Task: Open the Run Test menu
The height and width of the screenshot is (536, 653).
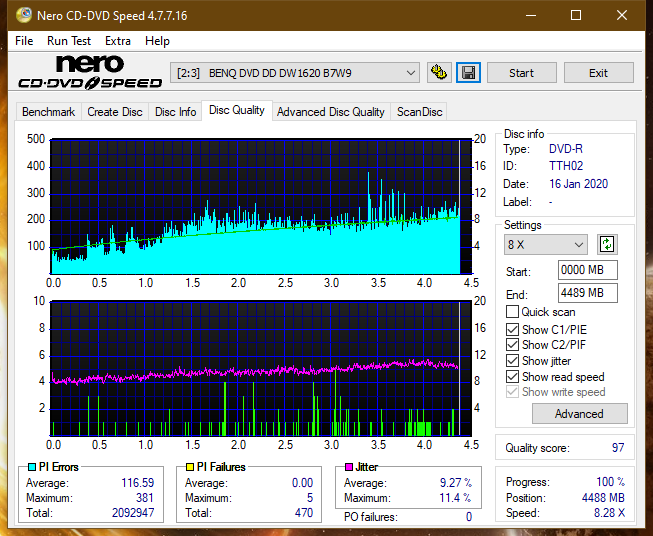Action: coord(69,41)
